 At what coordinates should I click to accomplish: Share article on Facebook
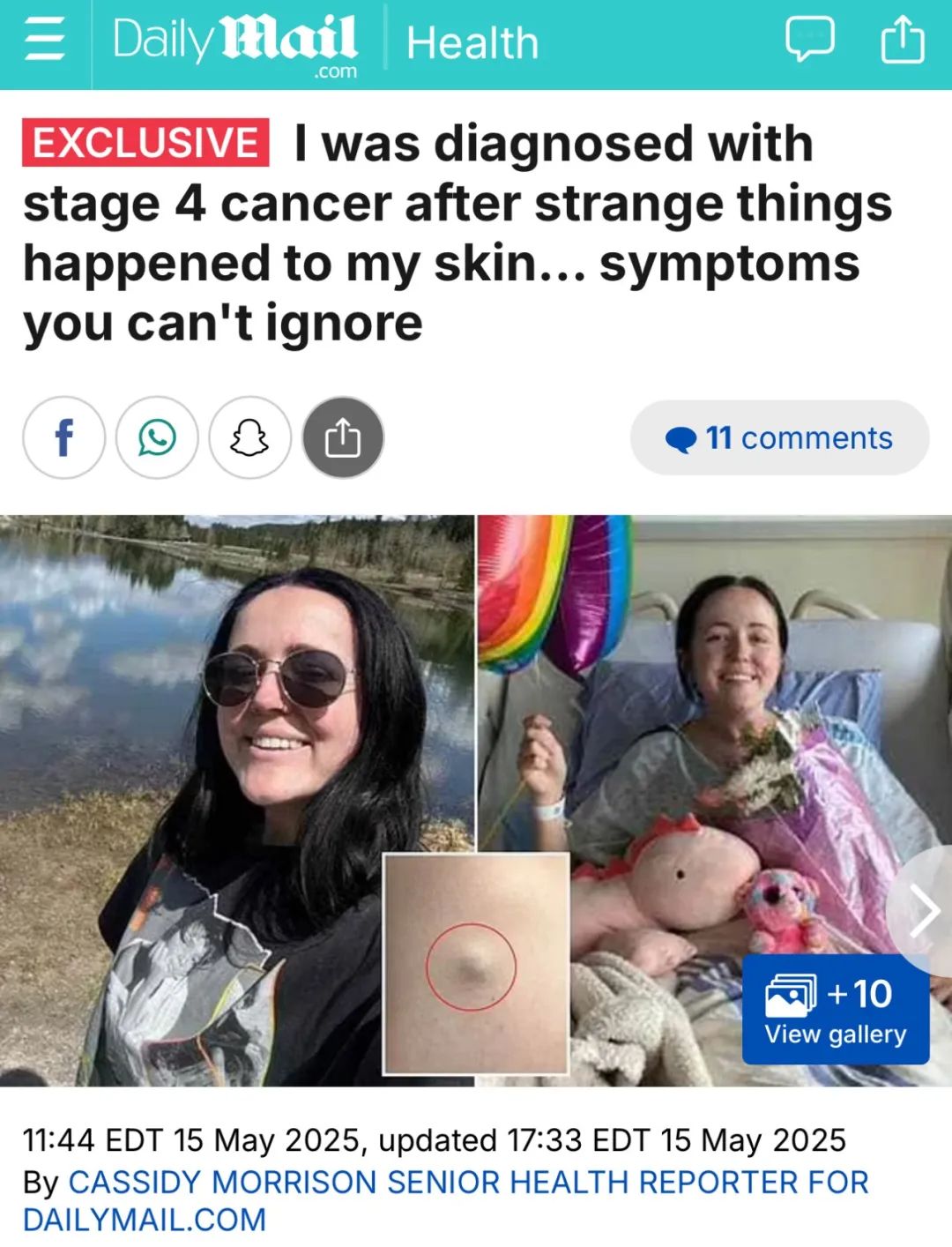pyautogui.click(x=63, y=437)
